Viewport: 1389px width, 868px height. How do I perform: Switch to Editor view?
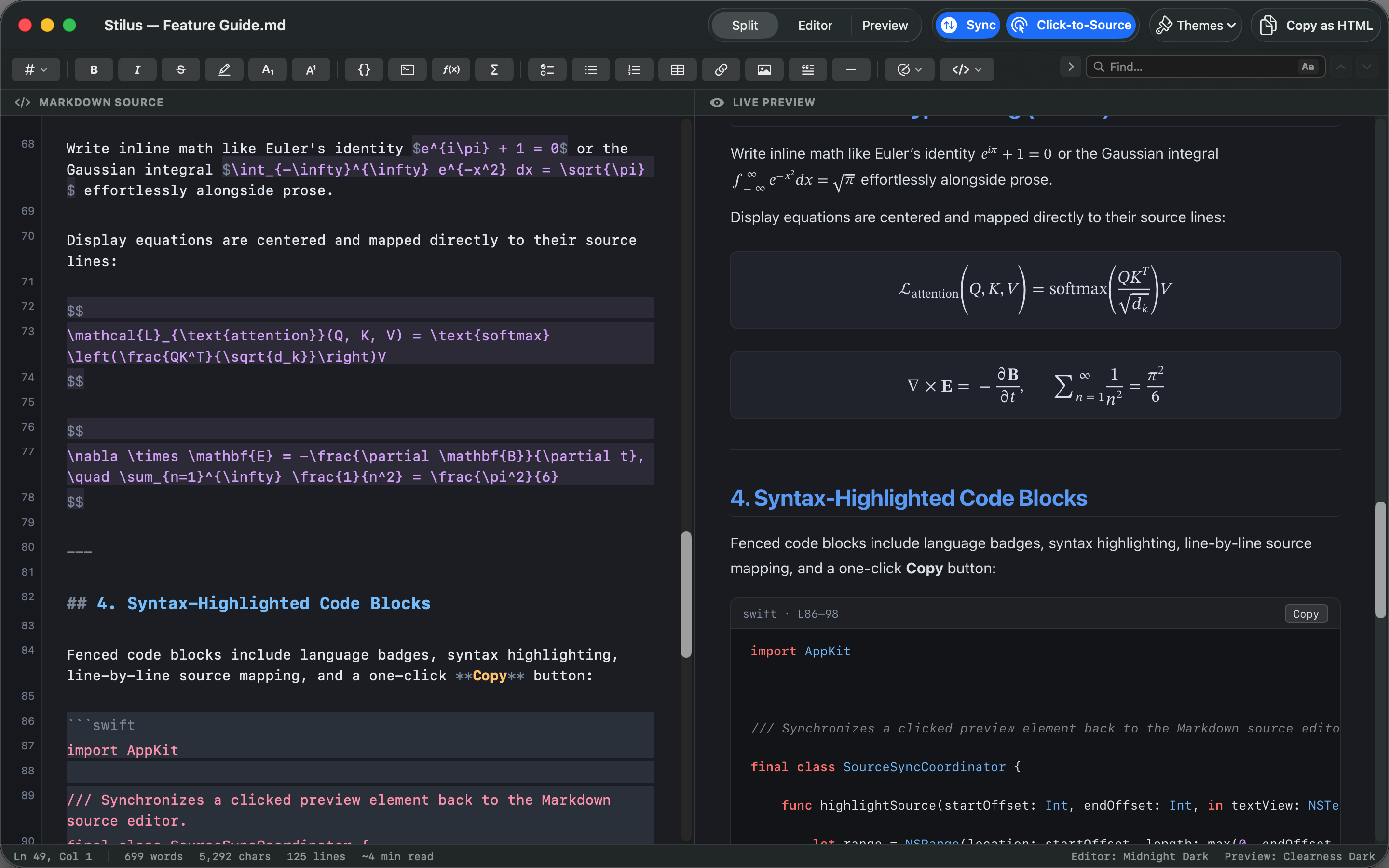pyautogui.click(x=815, y=25)
